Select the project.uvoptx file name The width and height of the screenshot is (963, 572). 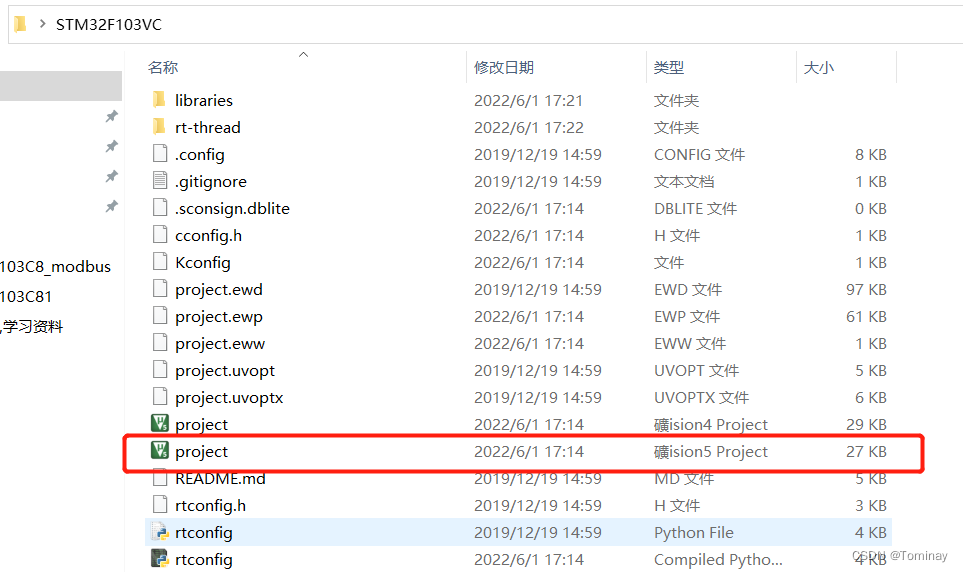[x=229, y=398]
